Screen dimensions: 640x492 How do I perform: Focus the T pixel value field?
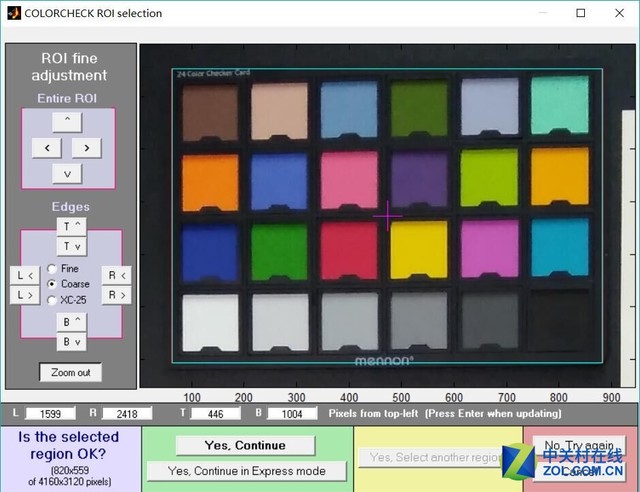pos(216,414)
